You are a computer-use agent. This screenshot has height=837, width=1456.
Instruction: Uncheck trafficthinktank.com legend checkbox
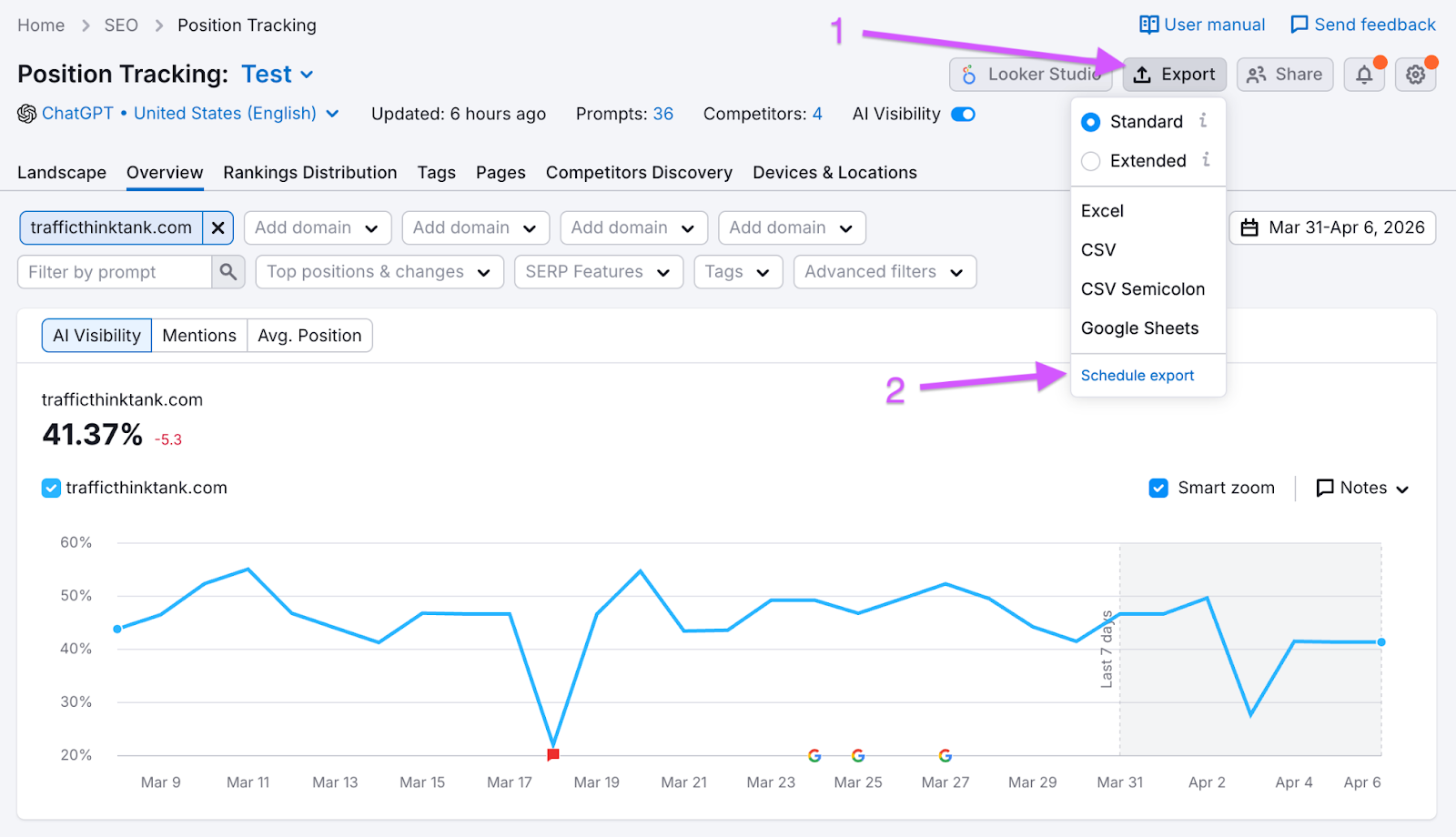pyautogui.click(x=52, y=489)
